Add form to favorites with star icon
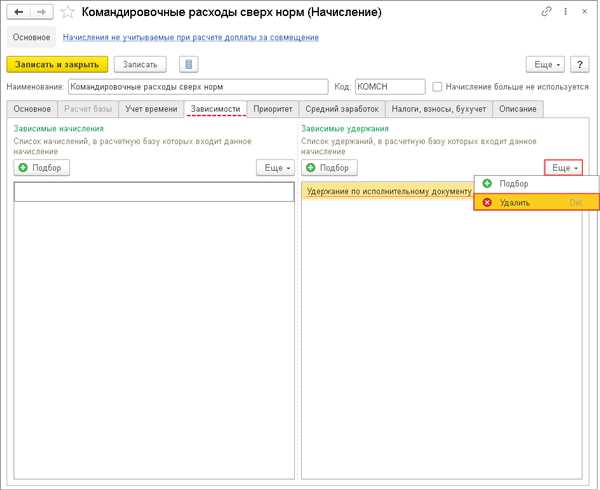Image resolution: width=600 pixels, height=490 pixels. [x=67, y=12]
